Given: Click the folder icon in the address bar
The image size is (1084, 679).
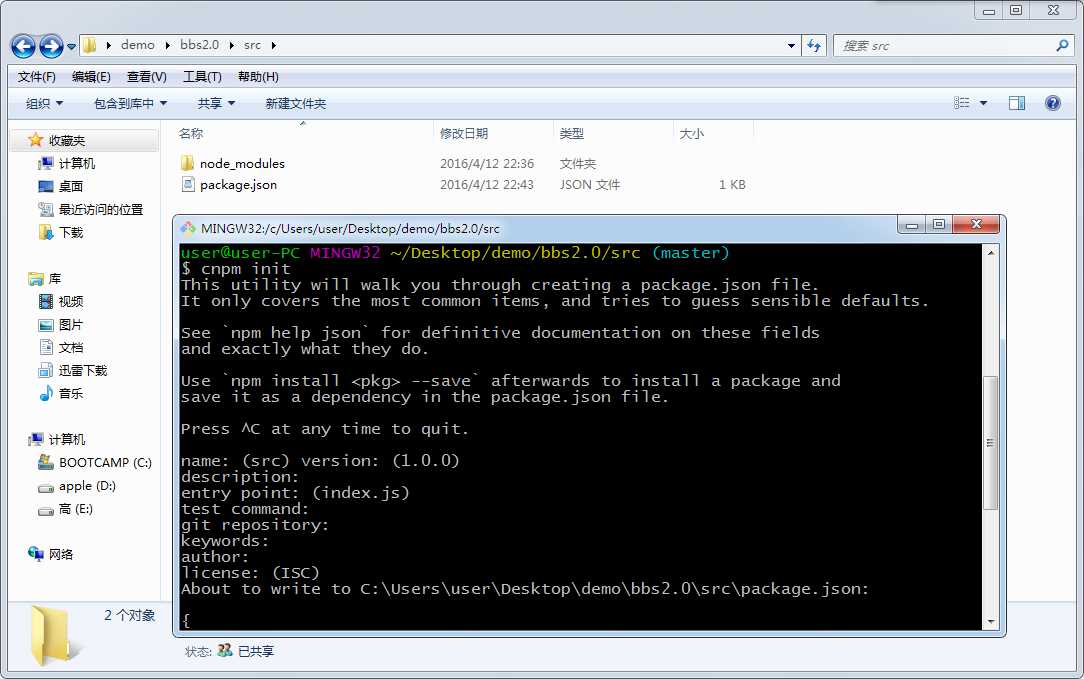Looking at the screenshot, I should [x=90, y=46].
